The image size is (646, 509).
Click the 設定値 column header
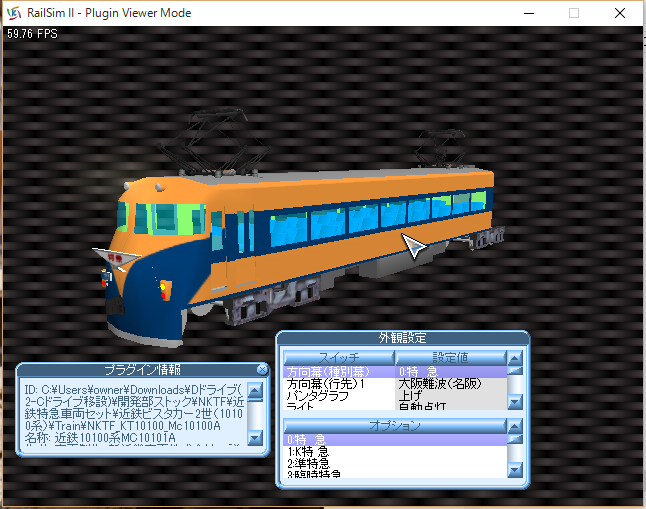451,358
